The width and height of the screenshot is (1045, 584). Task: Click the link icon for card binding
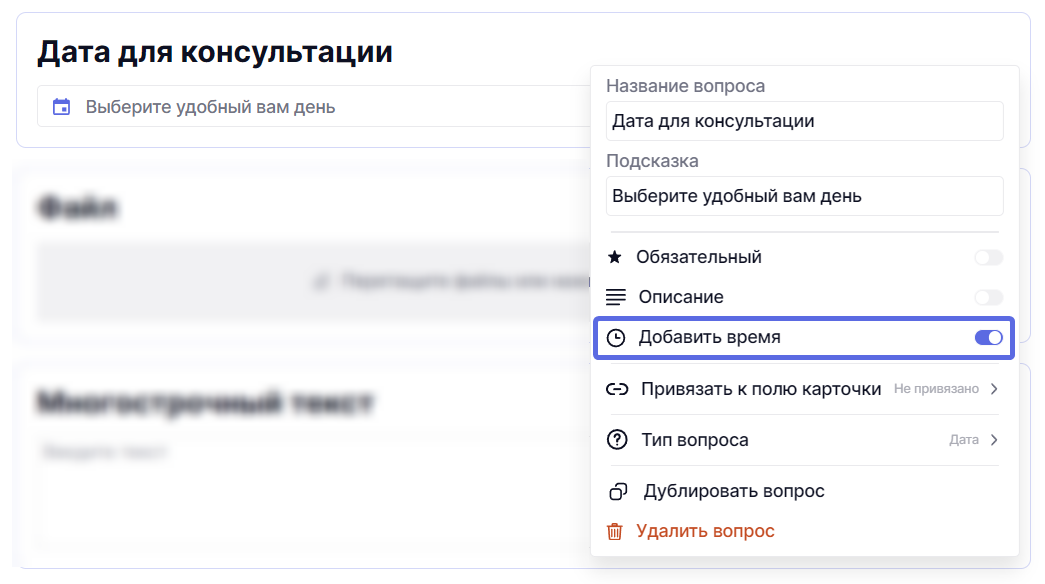617,389
